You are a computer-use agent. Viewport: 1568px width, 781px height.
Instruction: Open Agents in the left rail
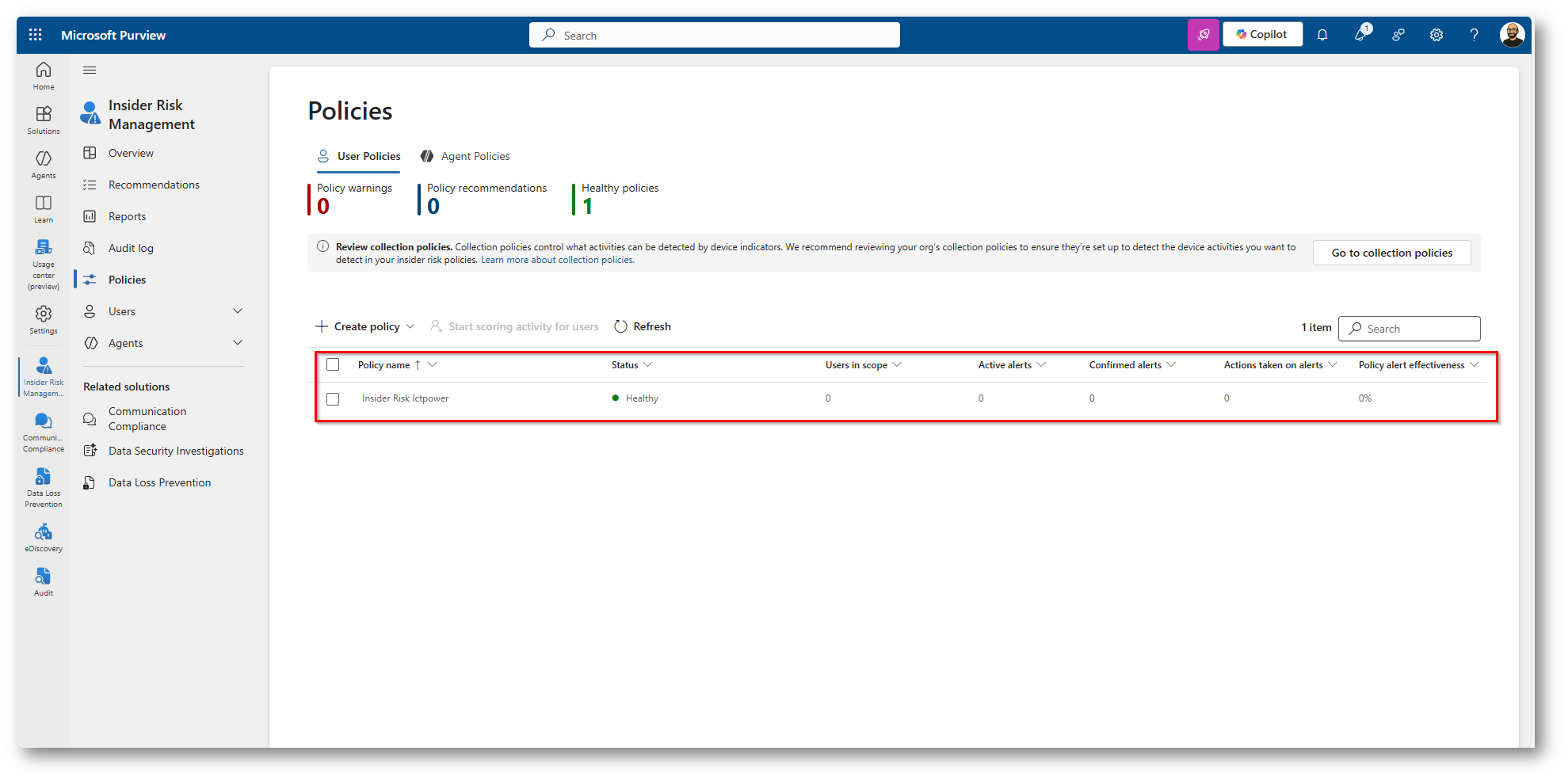(x=44, y=165)
